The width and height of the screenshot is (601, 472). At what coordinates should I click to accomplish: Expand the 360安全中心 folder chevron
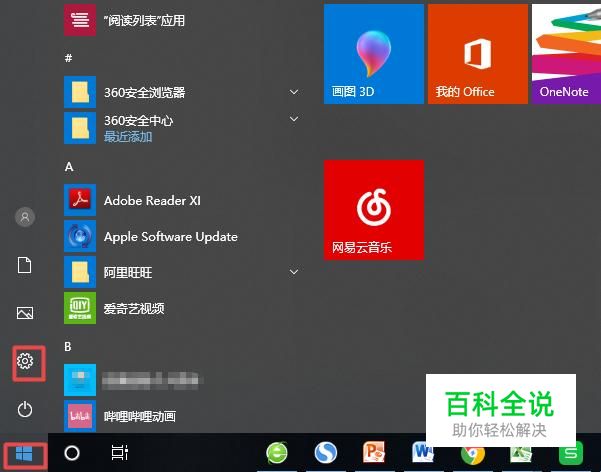pos(294,119)
